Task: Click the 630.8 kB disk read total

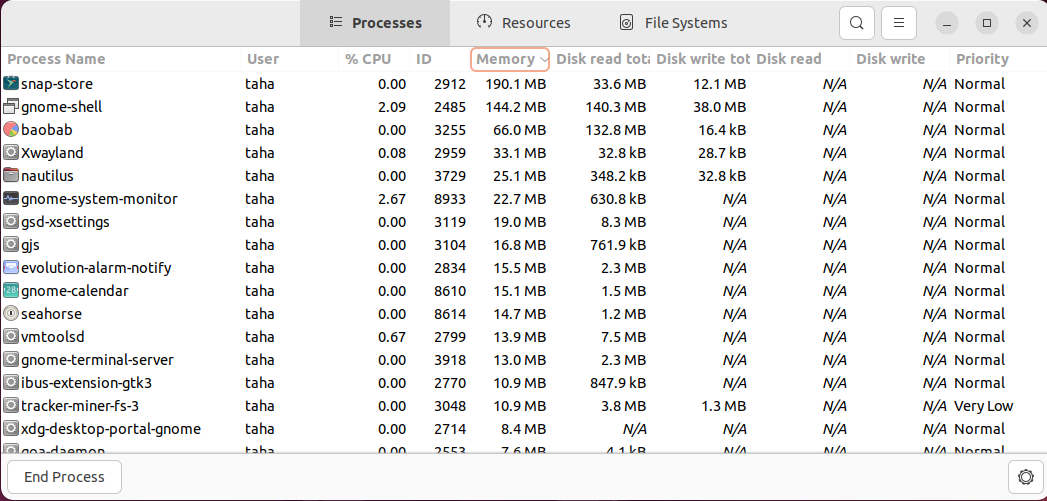Action: (x=618, y=199)
